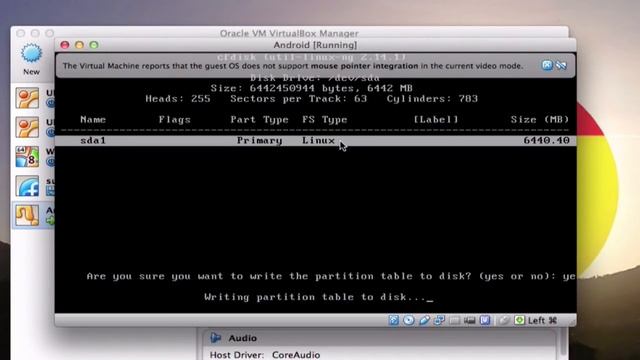Click the network adapters status icon

(440, 320)
